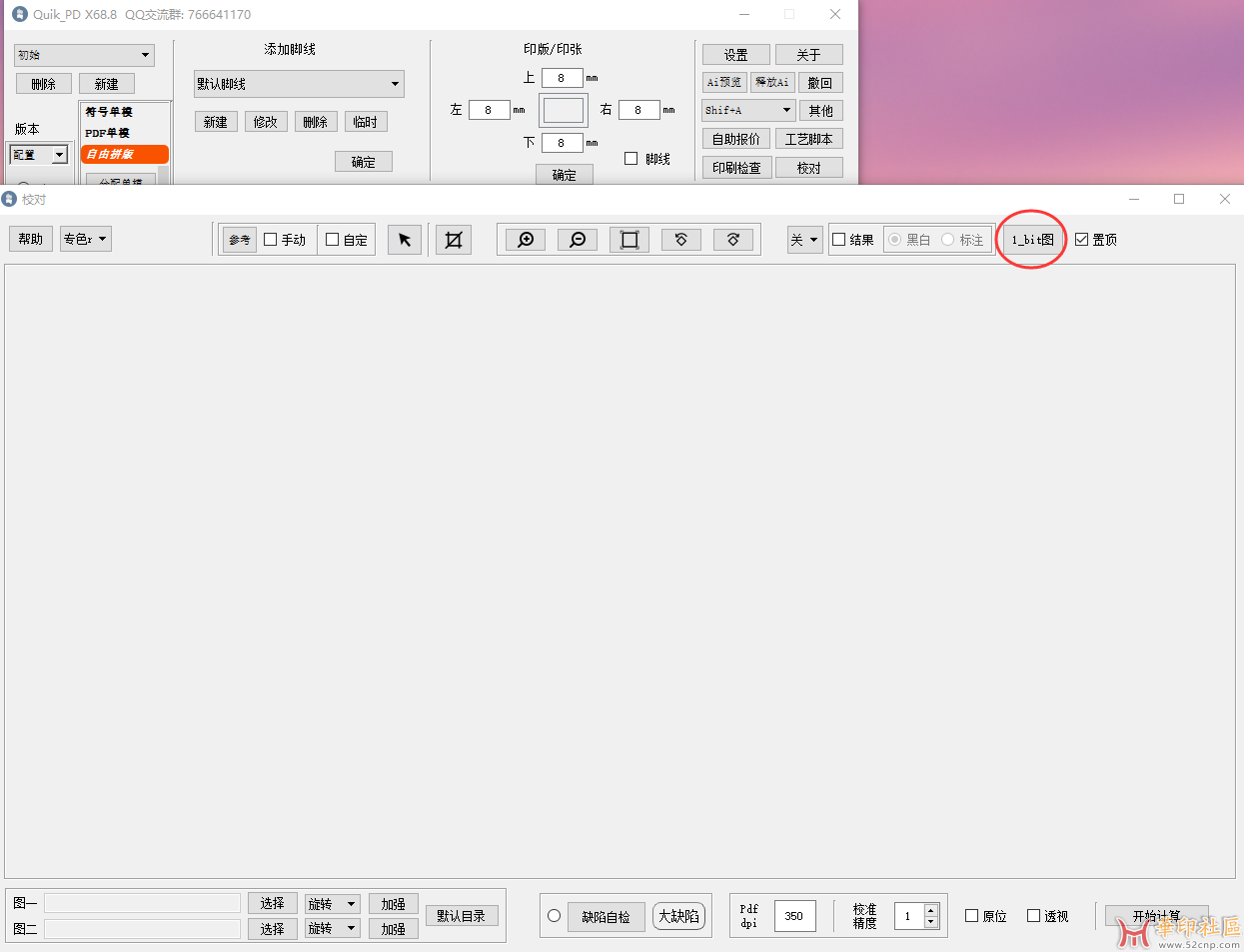1244x952 pixels.
Task: Open the 专色 dropdown
Action: tap(86, 239)
